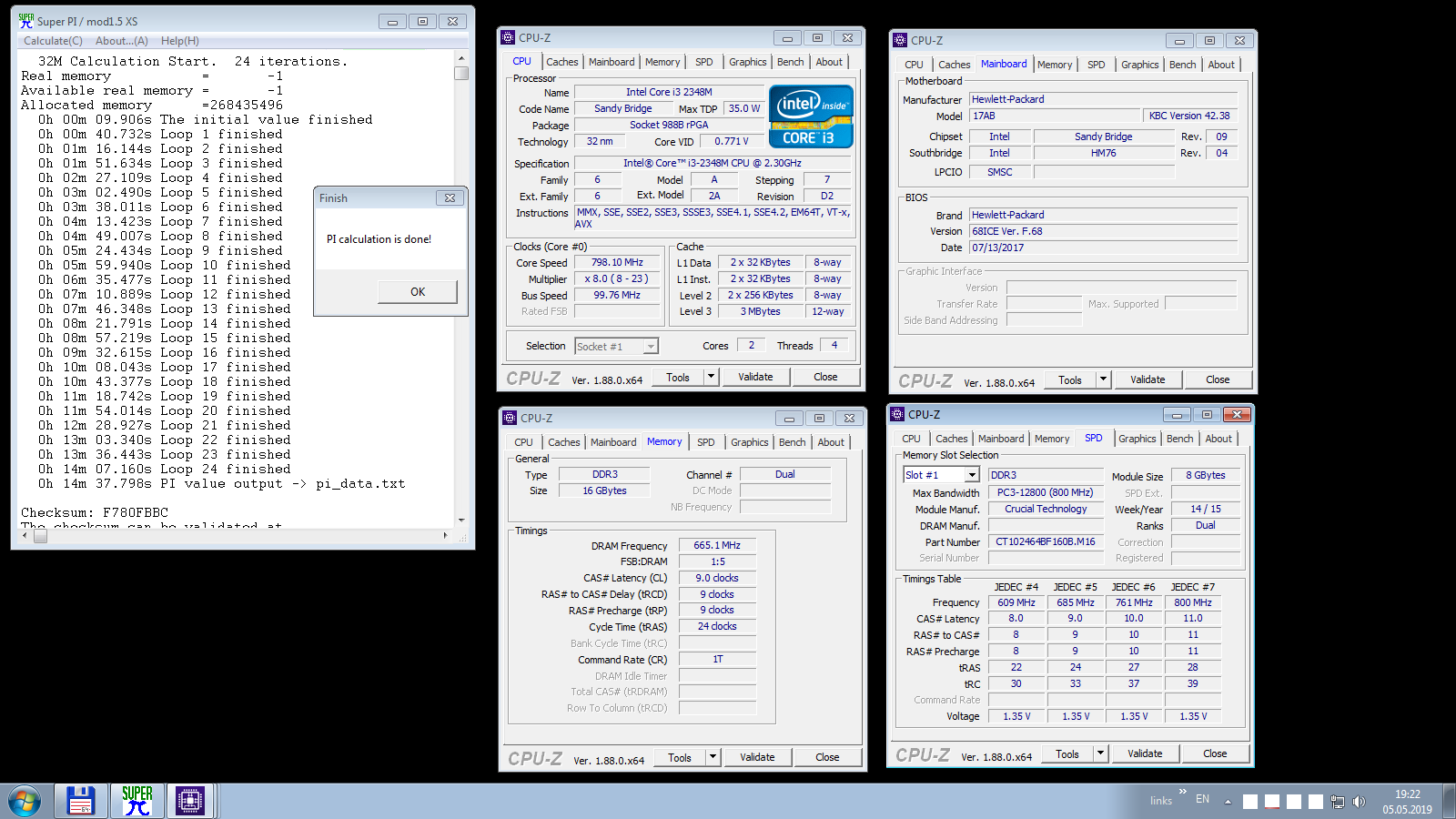Click the DRAM Frequency value 665.1 MHz
The height and width of the screenshot is (819, 1456).
(x=717, y=545)
